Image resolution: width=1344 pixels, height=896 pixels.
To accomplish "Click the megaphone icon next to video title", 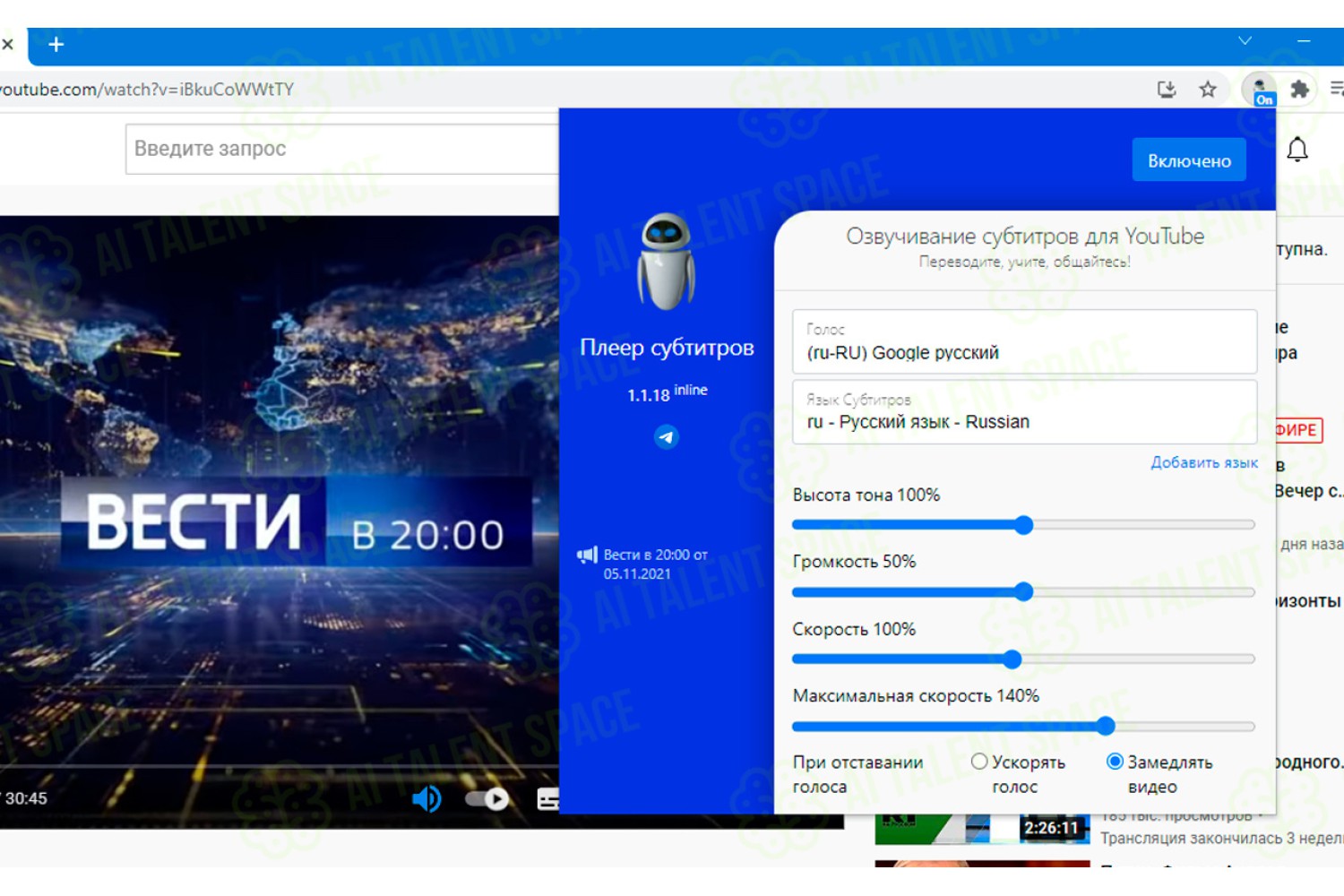I will click(x=587, y=556).
